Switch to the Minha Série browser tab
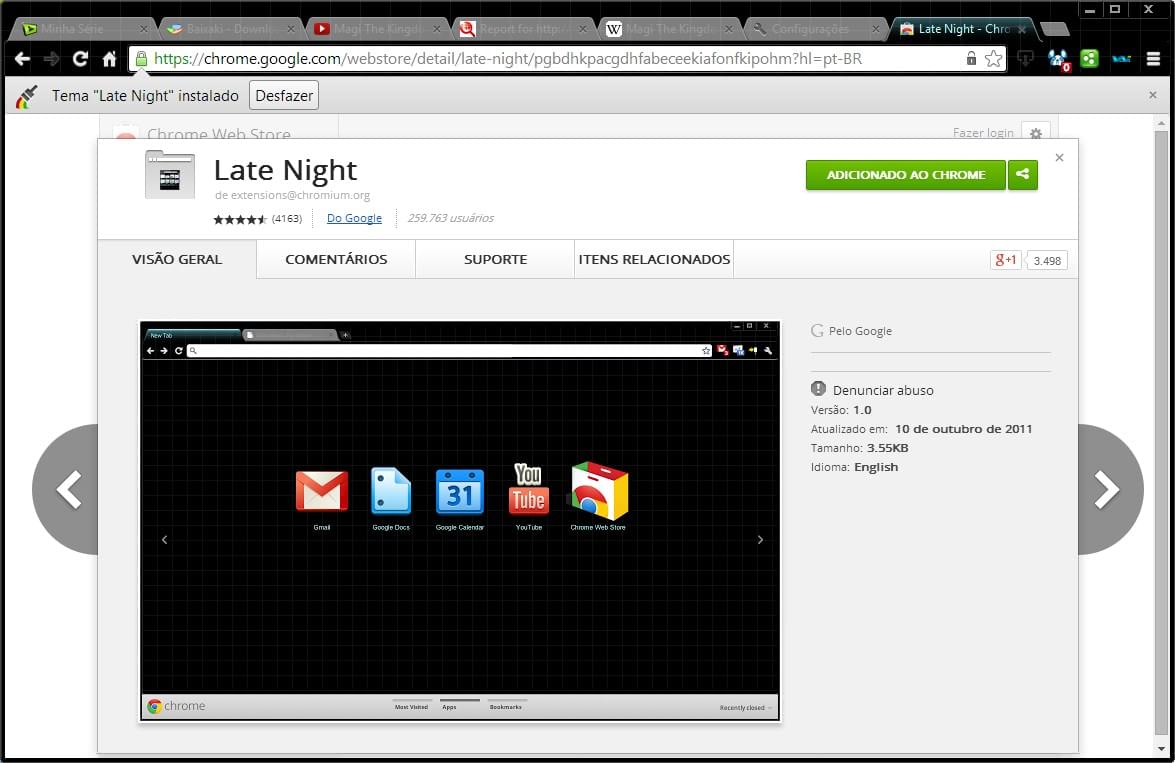 click(x=80, y=29)
